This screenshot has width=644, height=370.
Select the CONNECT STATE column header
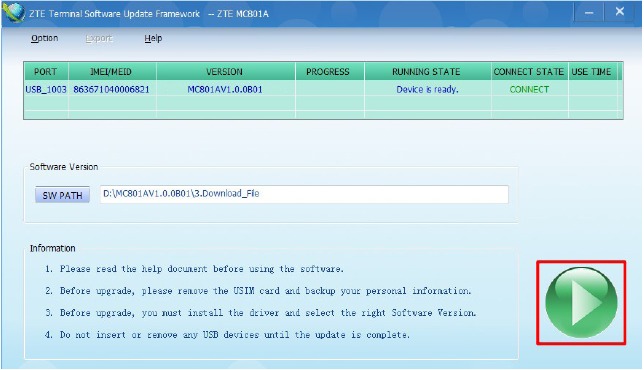pyautogui.click(x=529, y=71)
